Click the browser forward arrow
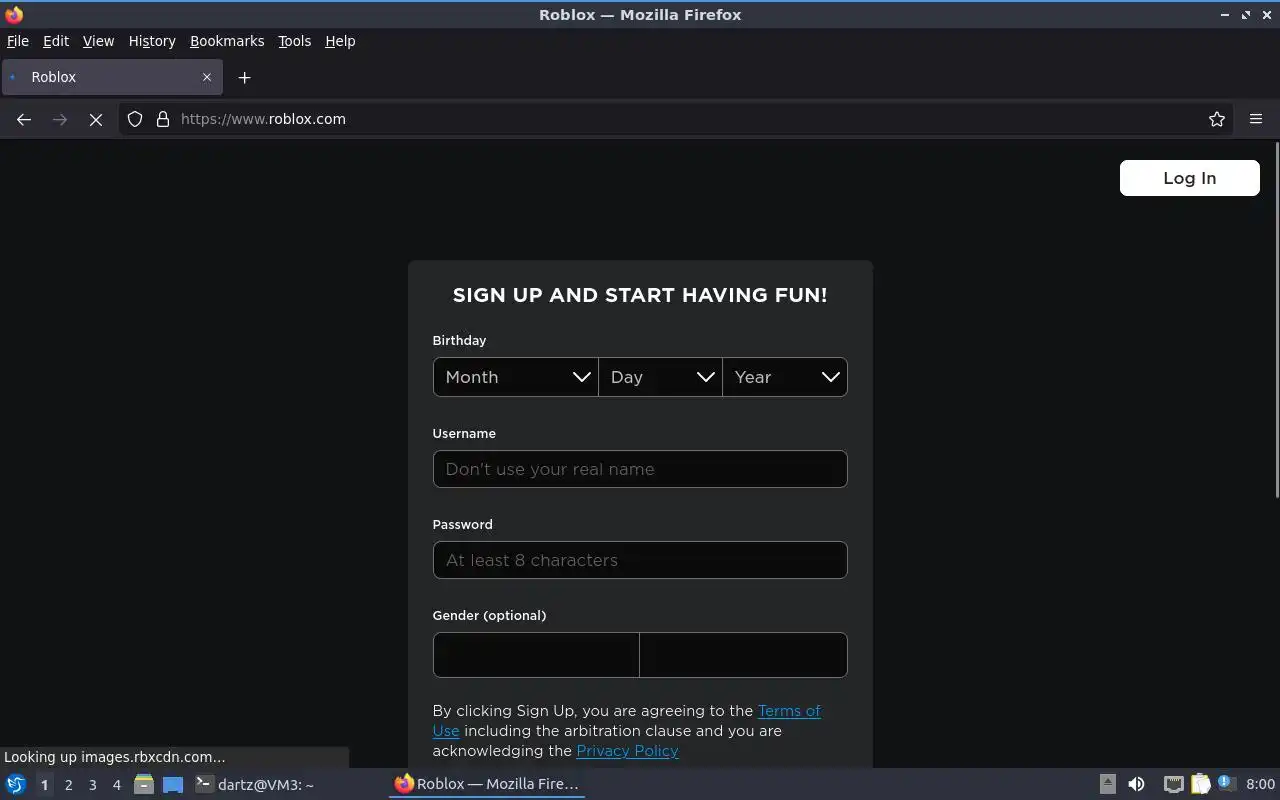1280x800 pixels. (60, 119)
